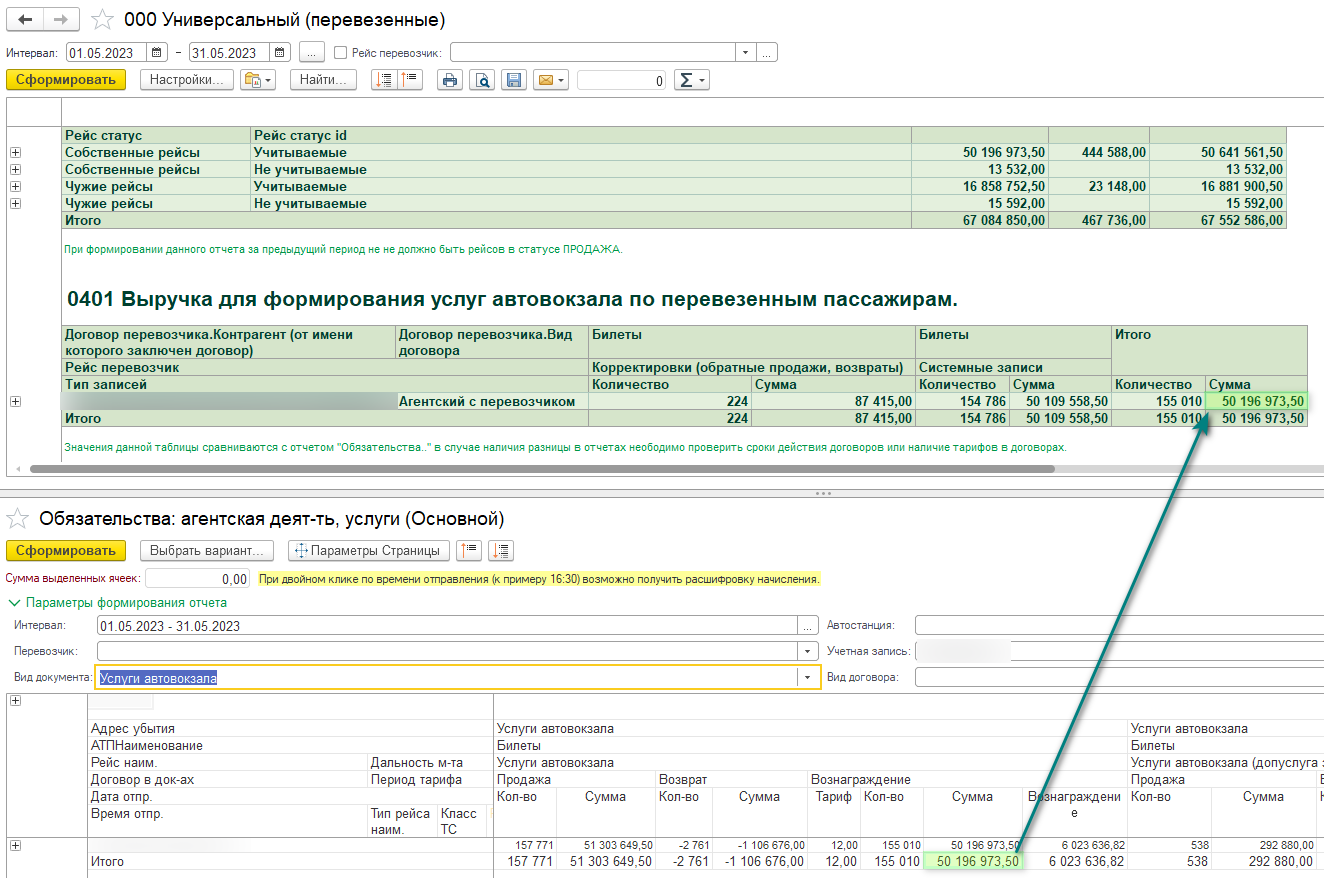Image resolution: width=1324 pixels, height=878 pixels.
Task: Open the sum function Σ dropdown
Action: point(691,81)
